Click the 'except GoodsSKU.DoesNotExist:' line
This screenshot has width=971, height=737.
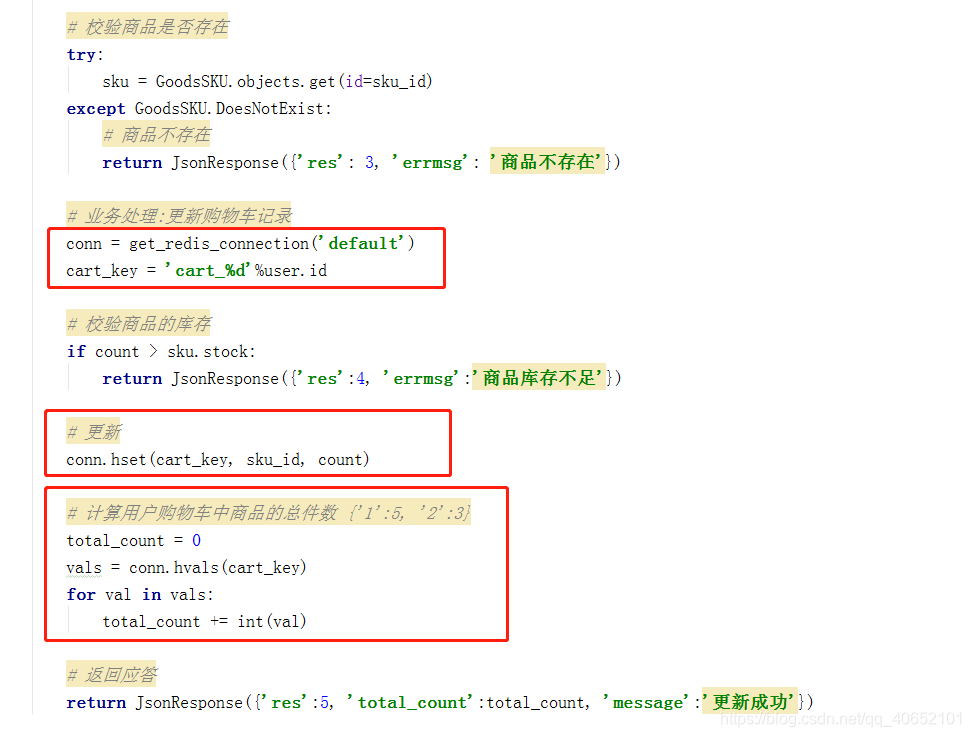199,108
